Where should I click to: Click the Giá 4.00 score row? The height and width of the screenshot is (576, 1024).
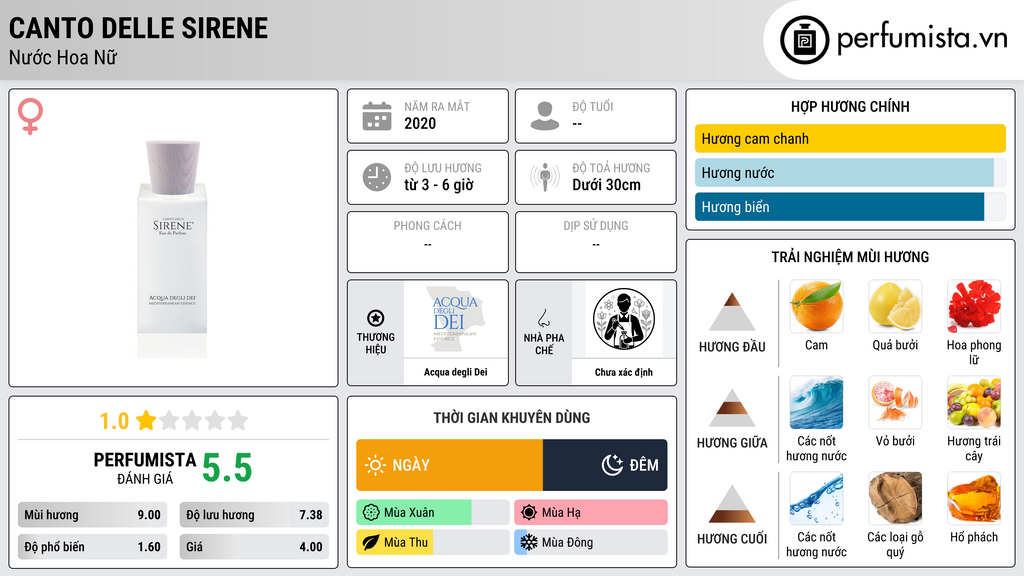pyautogui.click(x=254, y=547)
